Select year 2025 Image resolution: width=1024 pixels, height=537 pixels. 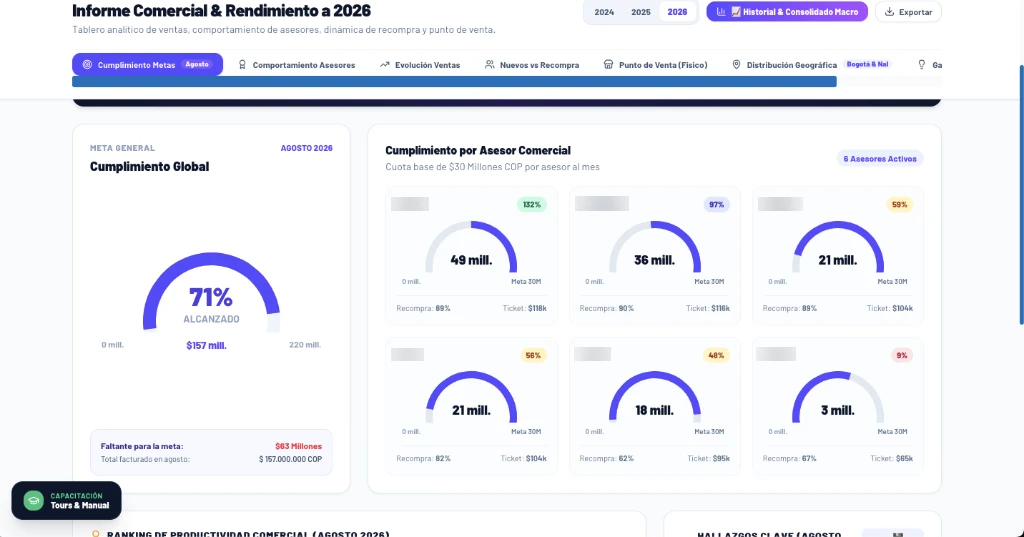[641, 12]
